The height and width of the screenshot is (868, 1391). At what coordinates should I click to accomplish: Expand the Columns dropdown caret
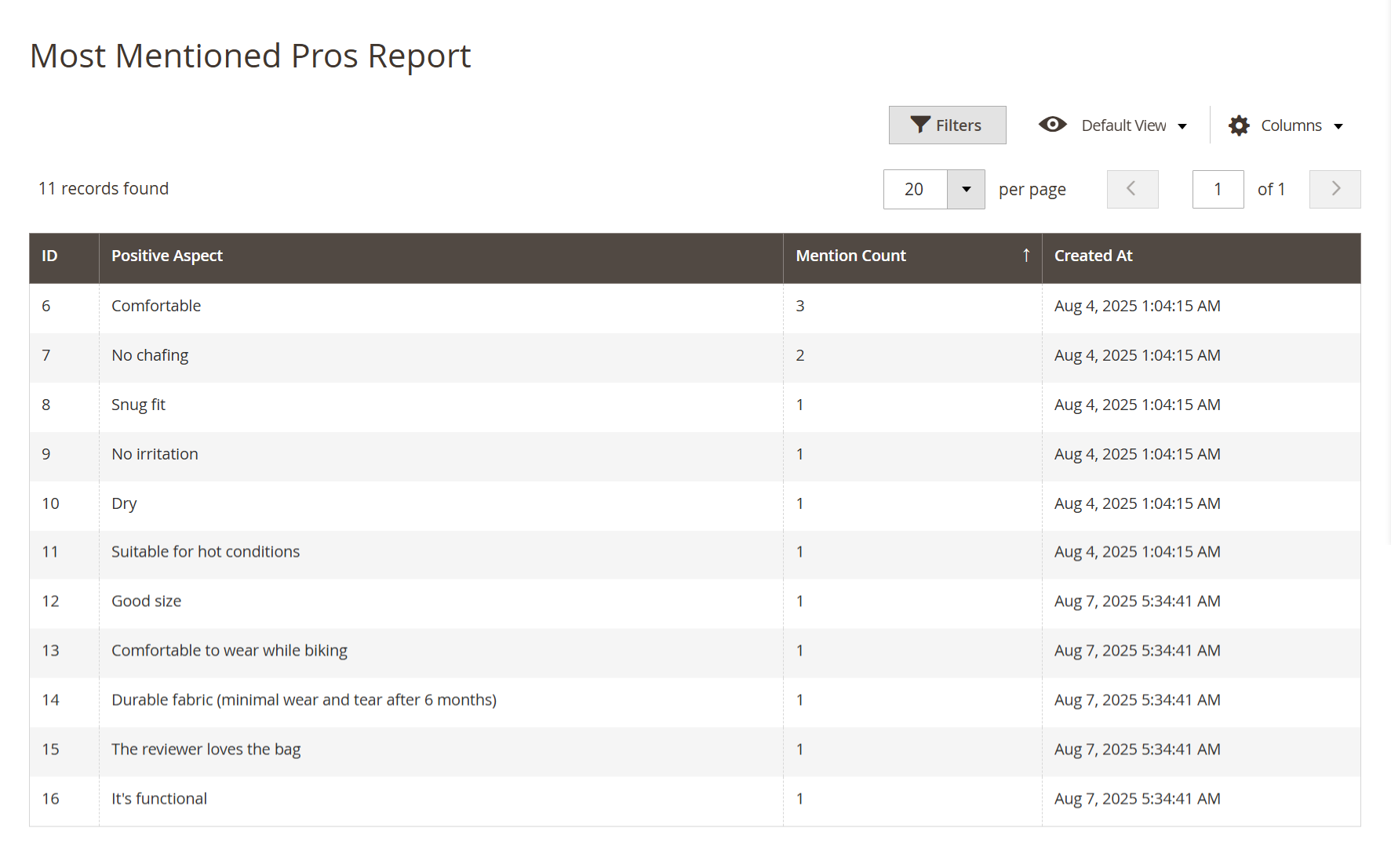(x=1338, y=126)
